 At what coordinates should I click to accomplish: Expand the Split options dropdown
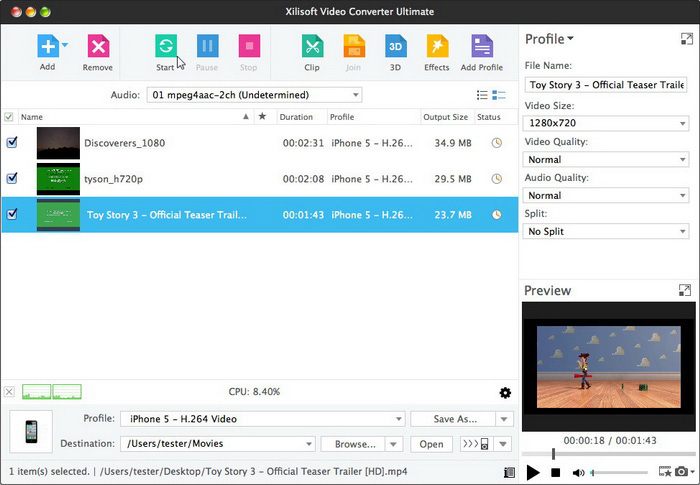[x=606, y=231]
